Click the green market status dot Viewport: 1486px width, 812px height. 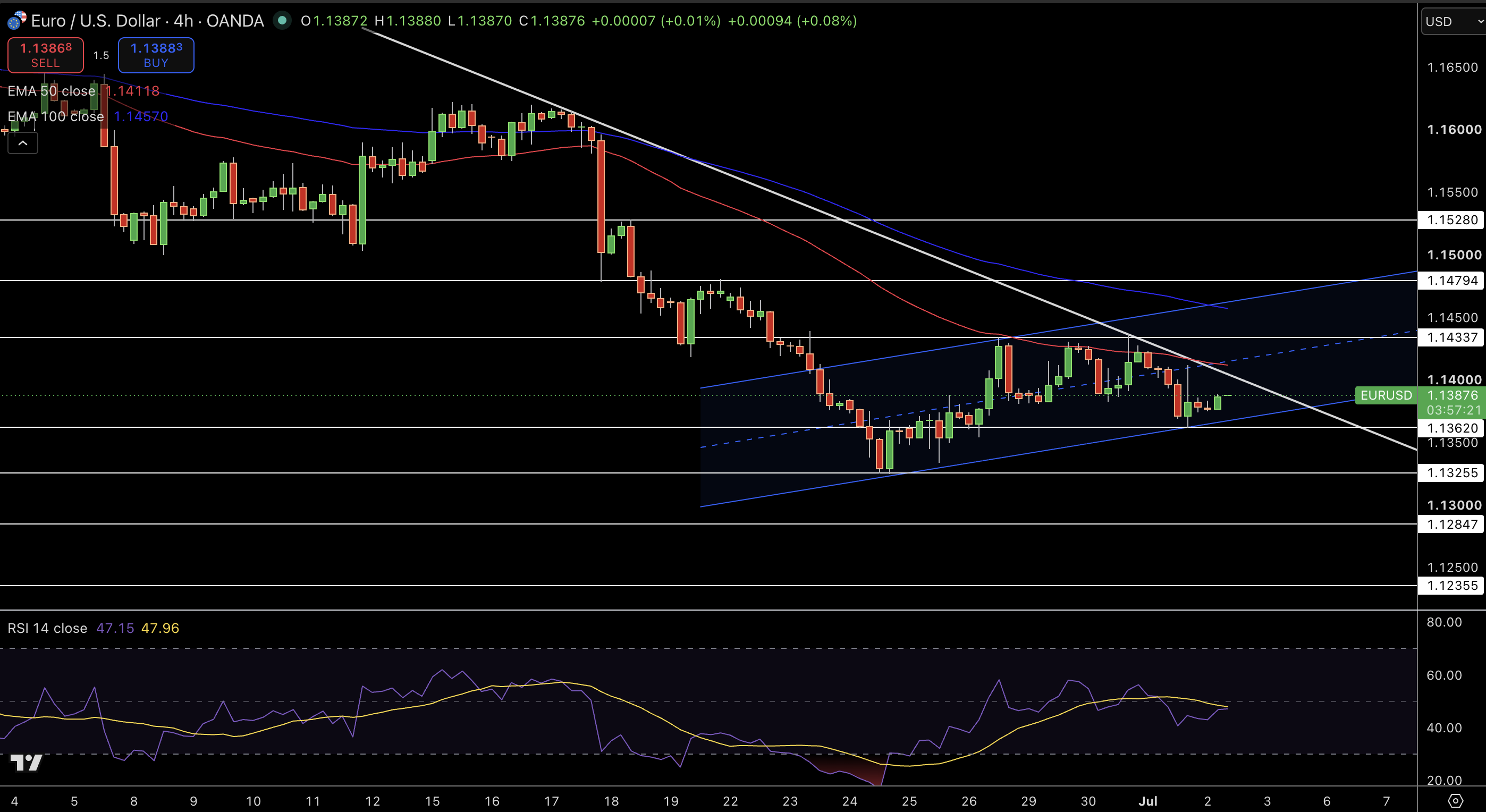(x=282, y=21)
